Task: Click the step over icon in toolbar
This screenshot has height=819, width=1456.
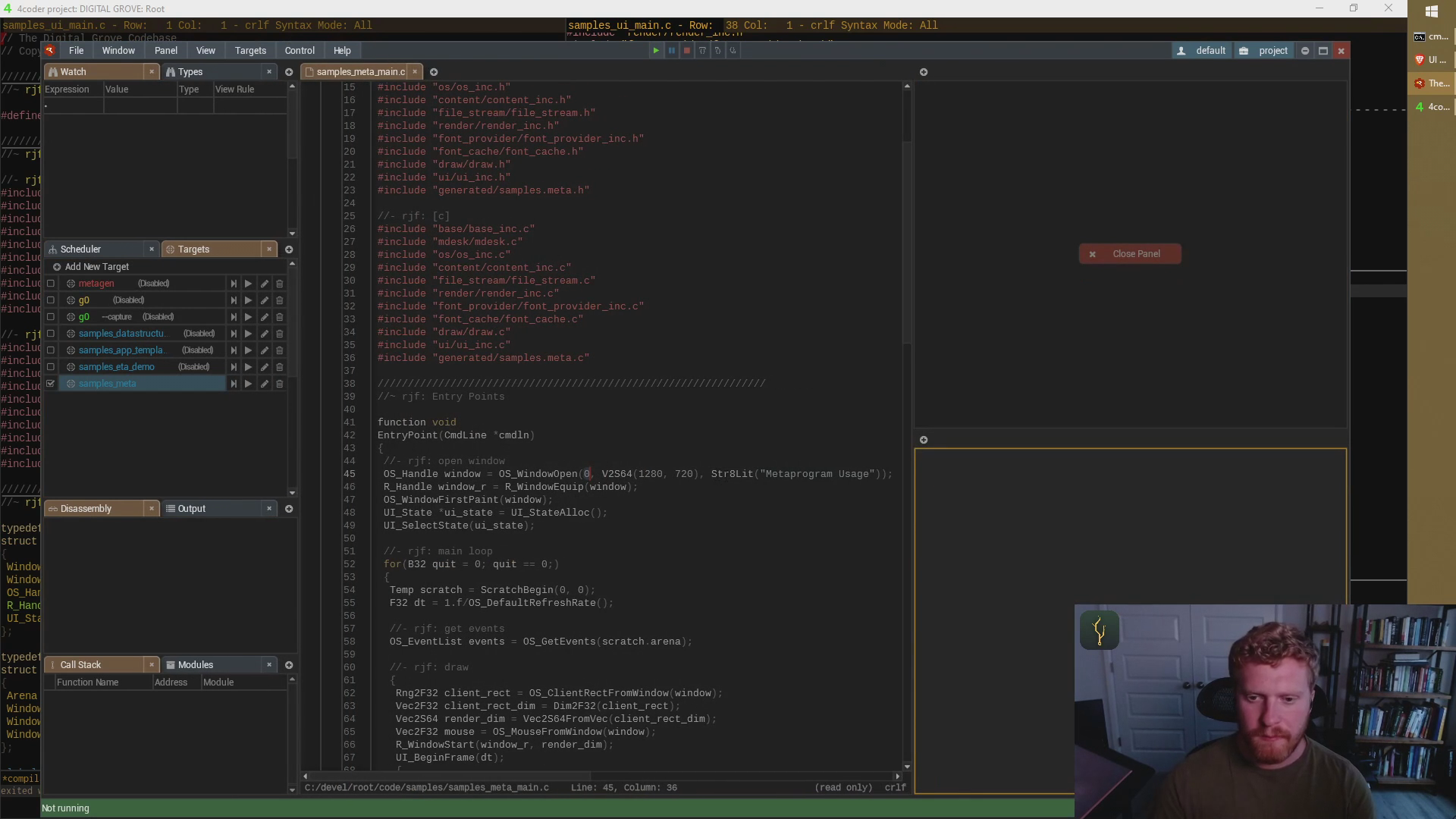Action: click(702, 51)
